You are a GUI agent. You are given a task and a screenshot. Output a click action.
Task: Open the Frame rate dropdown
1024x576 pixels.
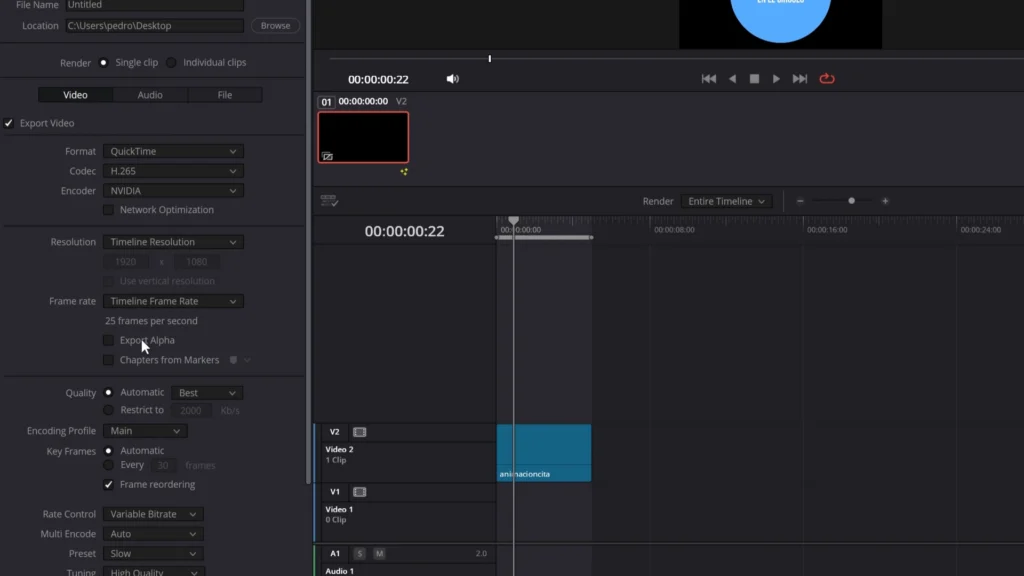tap(173, 301)
